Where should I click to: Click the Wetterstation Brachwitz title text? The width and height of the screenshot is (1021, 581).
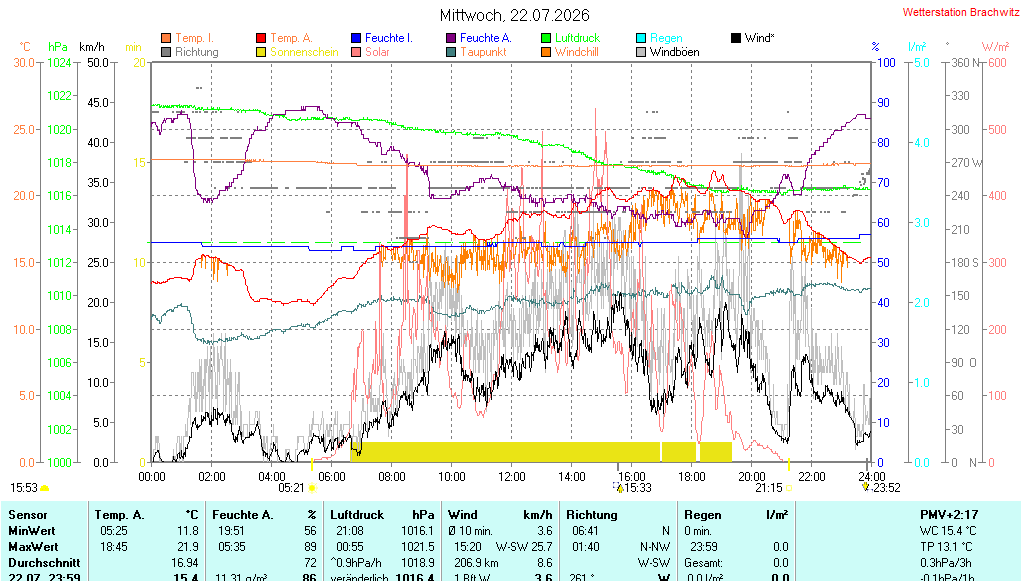[960, 12]
